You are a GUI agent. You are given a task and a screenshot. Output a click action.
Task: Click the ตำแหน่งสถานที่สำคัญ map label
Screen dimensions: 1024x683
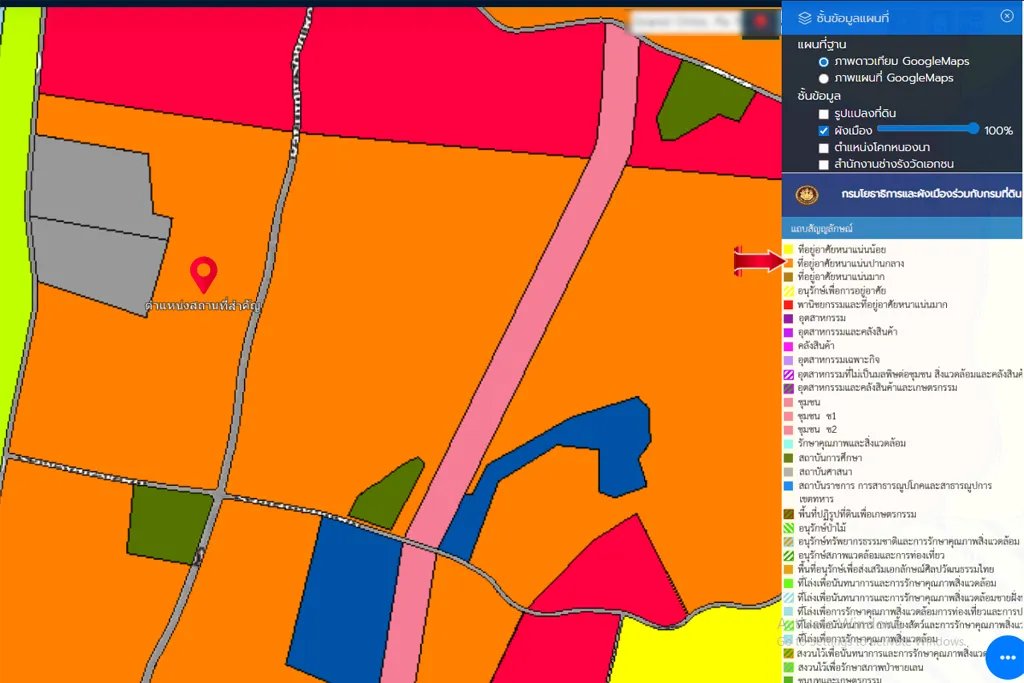[x=202, y=305]
